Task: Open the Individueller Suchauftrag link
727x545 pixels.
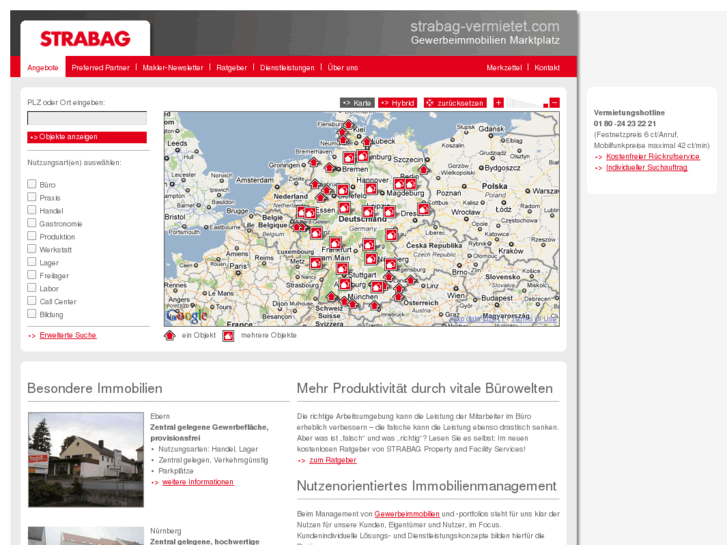Action: coord(647,167)
